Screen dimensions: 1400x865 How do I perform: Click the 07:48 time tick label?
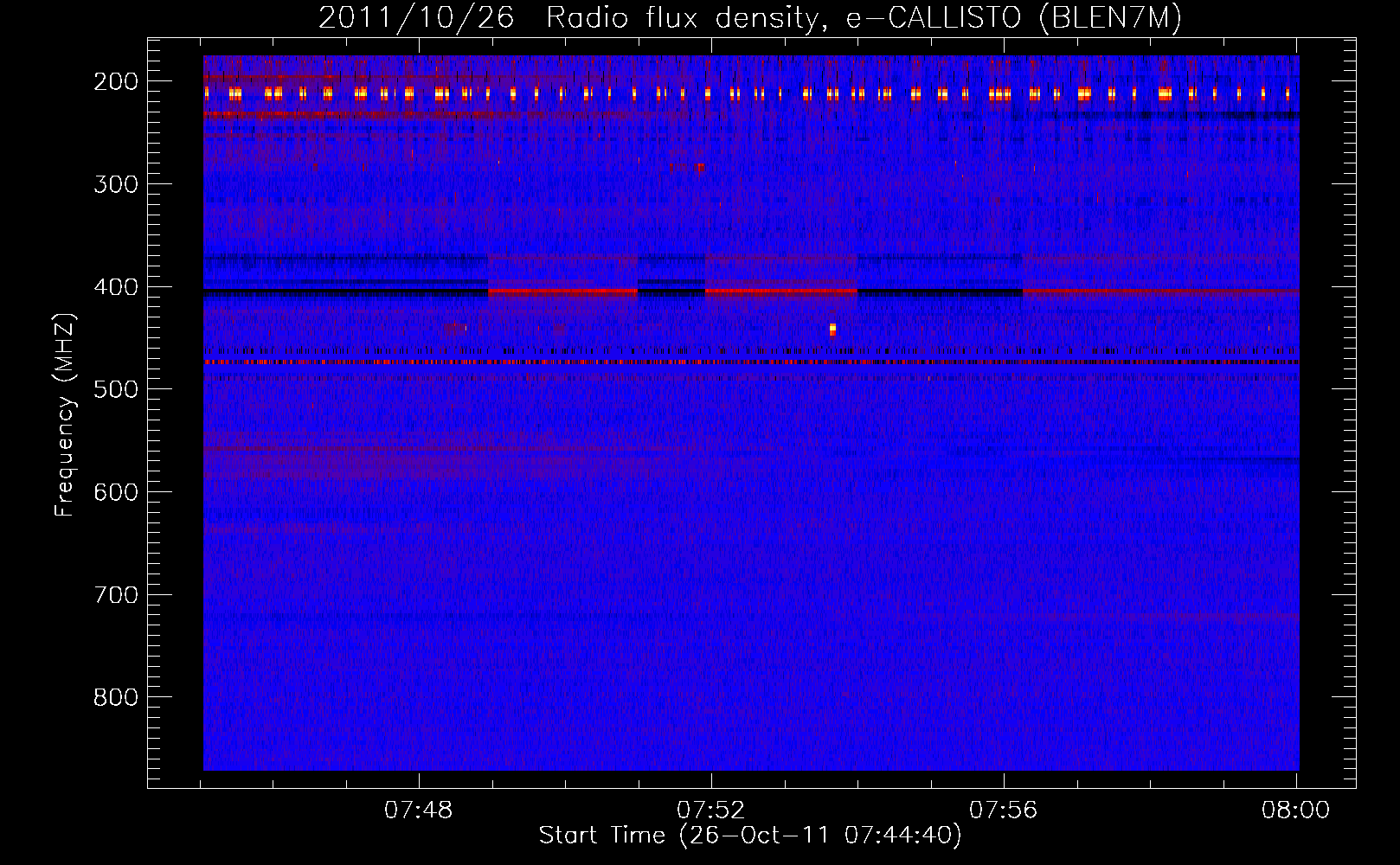click(419, 811)
